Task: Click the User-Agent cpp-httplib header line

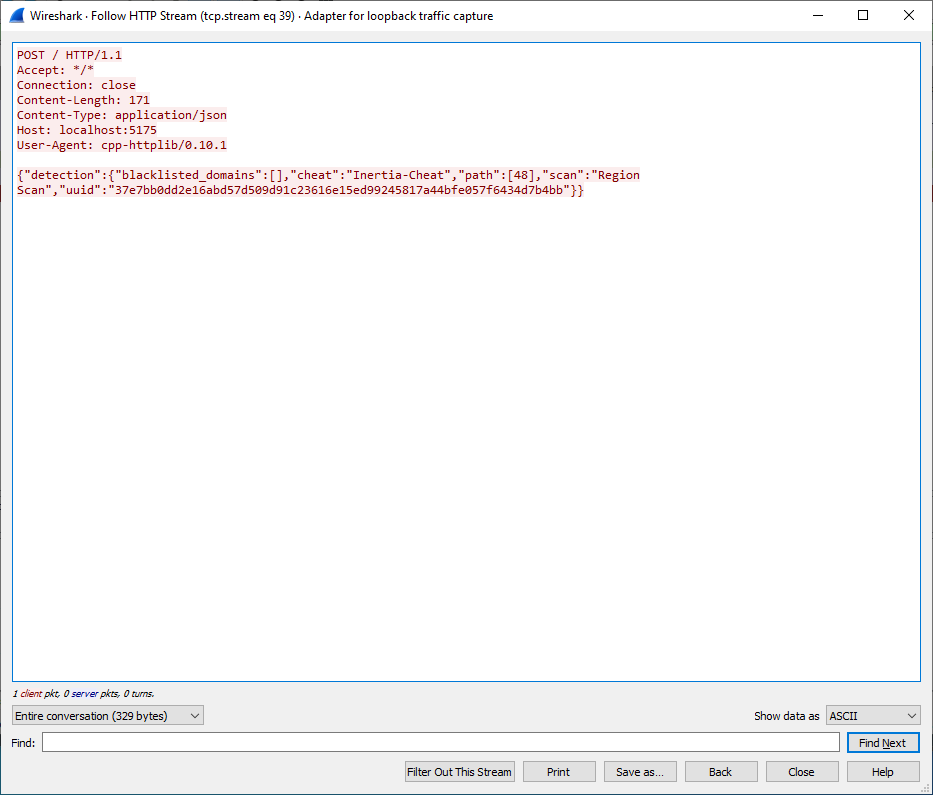Action: [121, 145]
